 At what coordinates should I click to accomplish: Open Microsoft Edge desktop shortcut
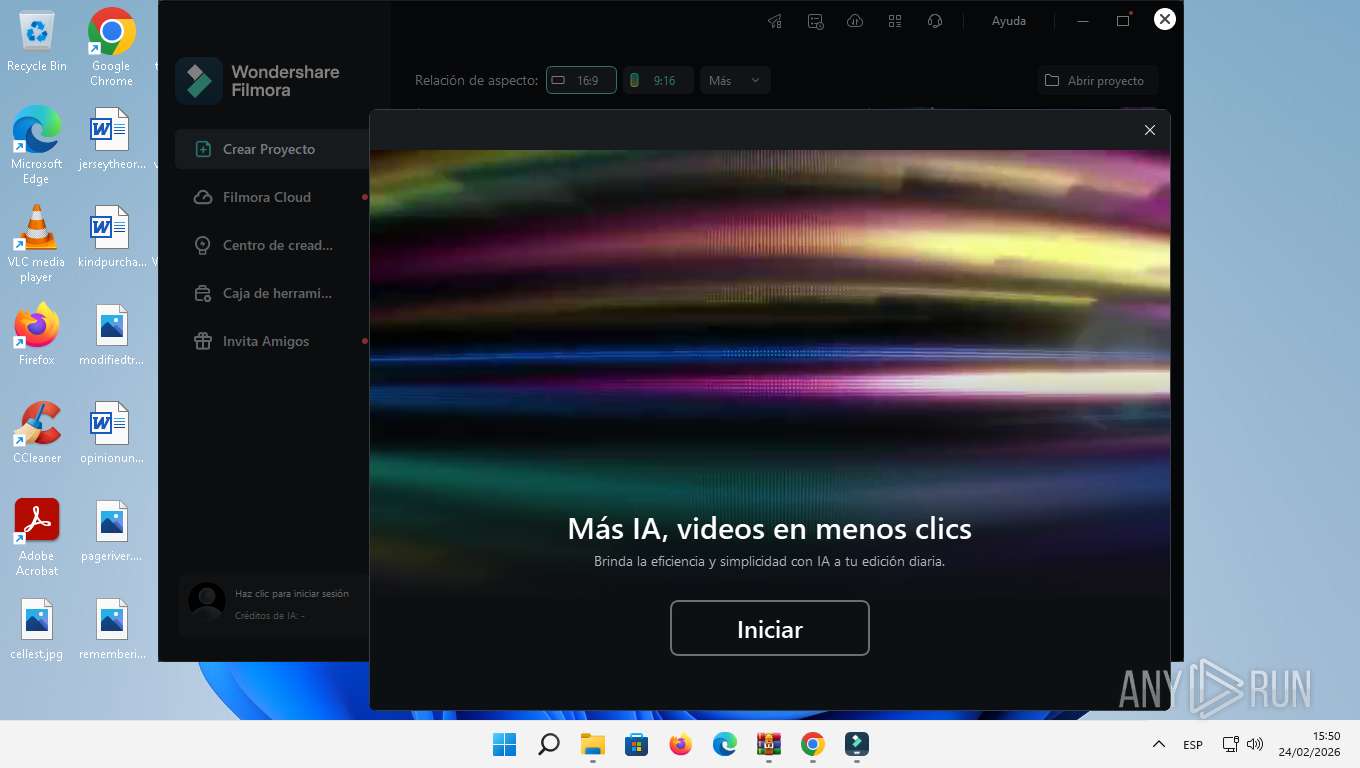tap(37, 146)
